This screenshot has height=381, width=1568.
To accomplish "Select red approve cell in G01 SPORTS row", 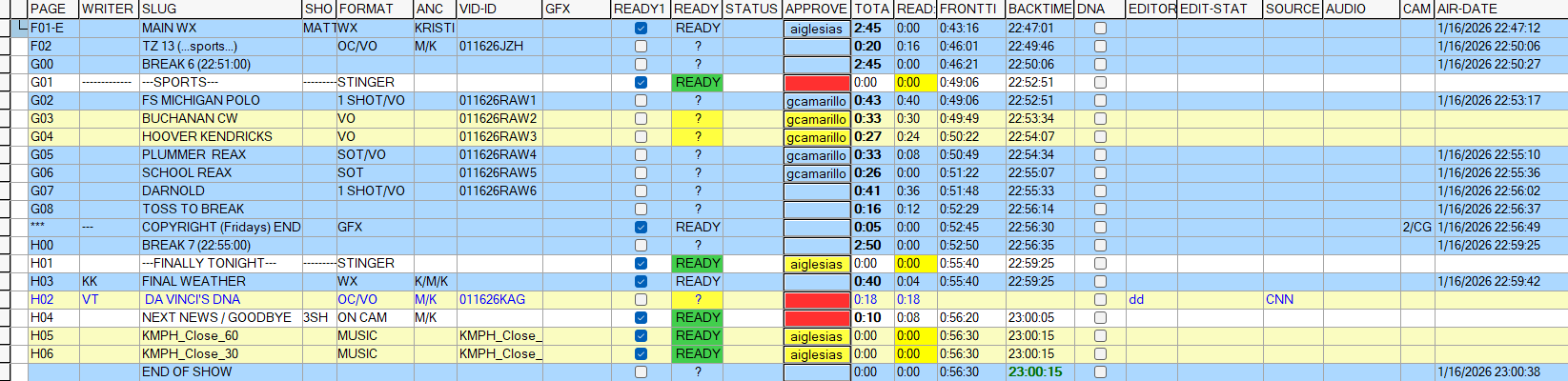I will [816, 84].
